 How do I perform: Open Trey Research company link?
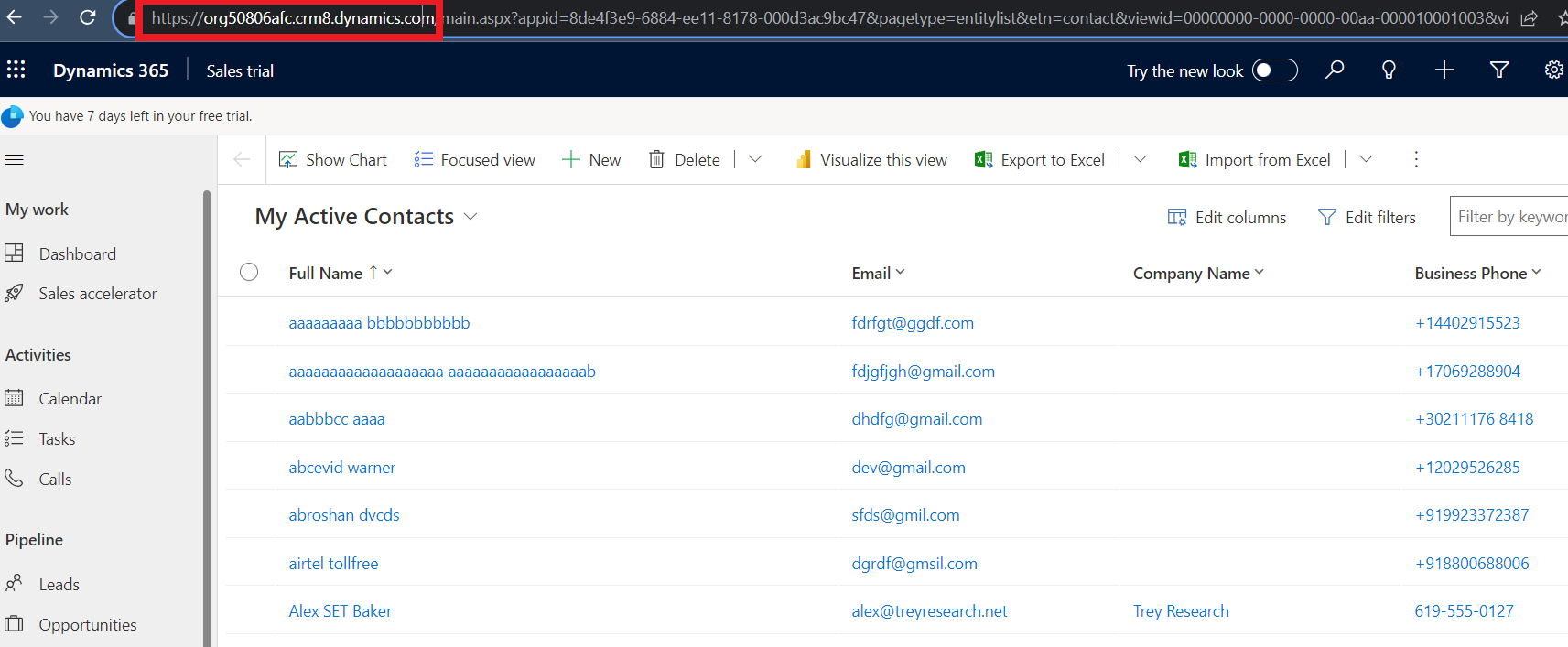coord(1181,610)
